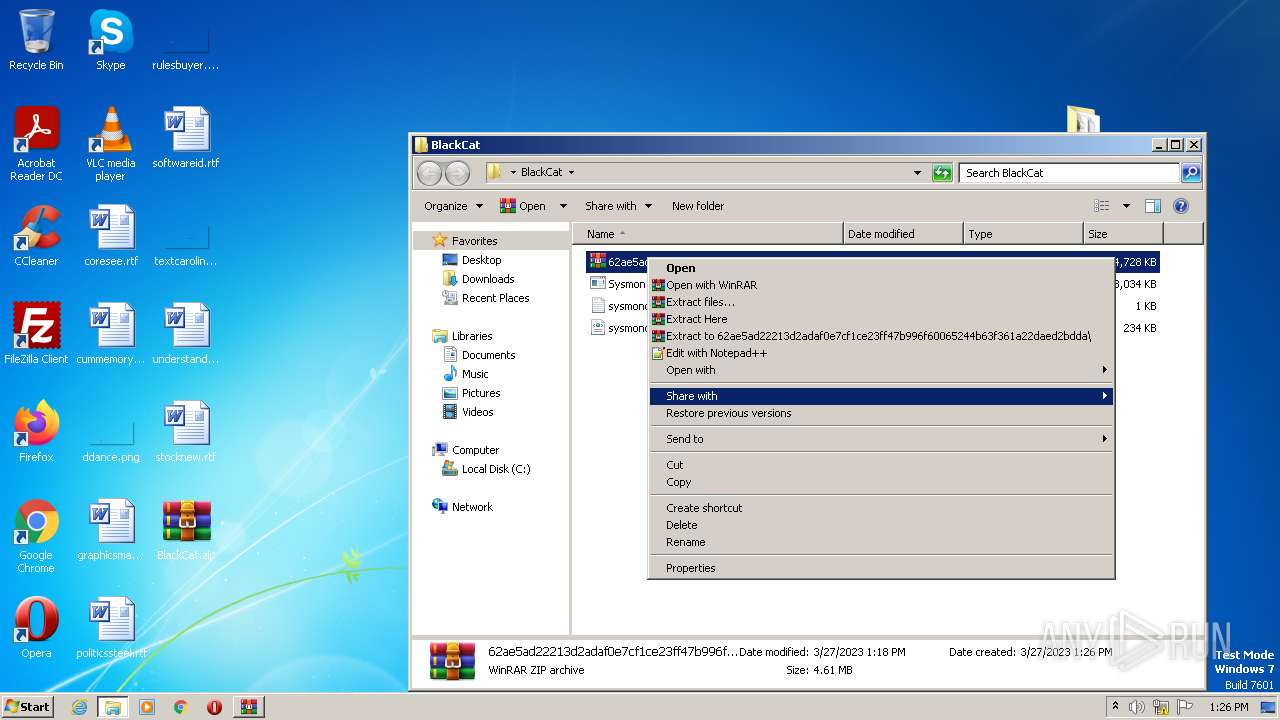Image resolution: width=1280 pixels, height=720 pixels.
Task: Select Share with in context menu
Action: 881,396
